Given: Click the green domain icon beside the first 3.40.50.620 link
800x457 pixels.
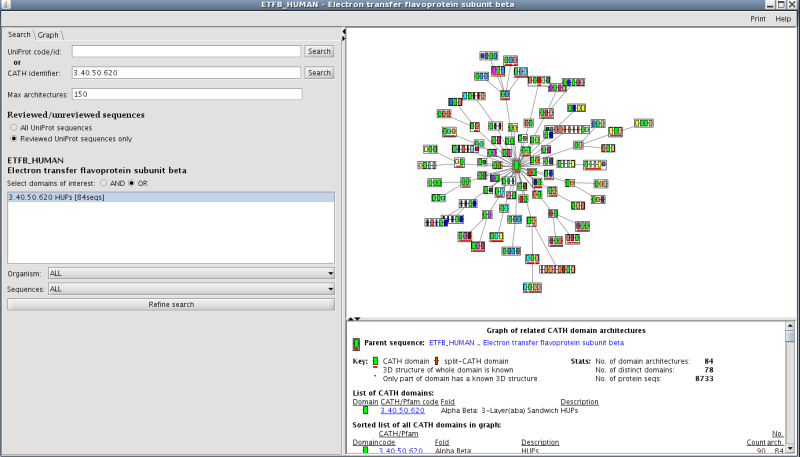Looking at the screenshot, I should tap(365, 410).
